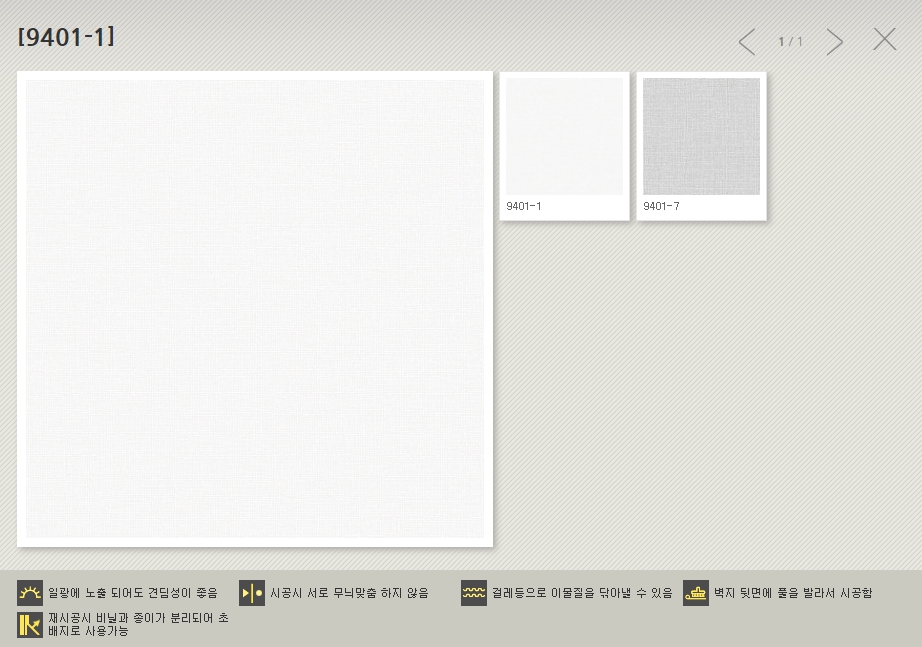The height and width of the screenshot is (647, 922).
Task: Click the 9401-1 label under the thumbnail
Action: point(524,206)
